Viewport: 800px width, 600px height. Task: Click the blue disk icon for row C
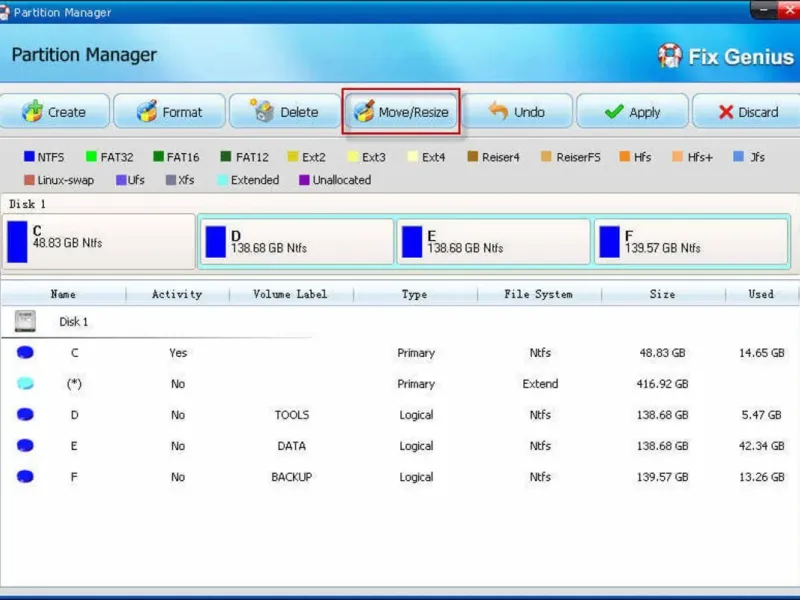(25, 352)
